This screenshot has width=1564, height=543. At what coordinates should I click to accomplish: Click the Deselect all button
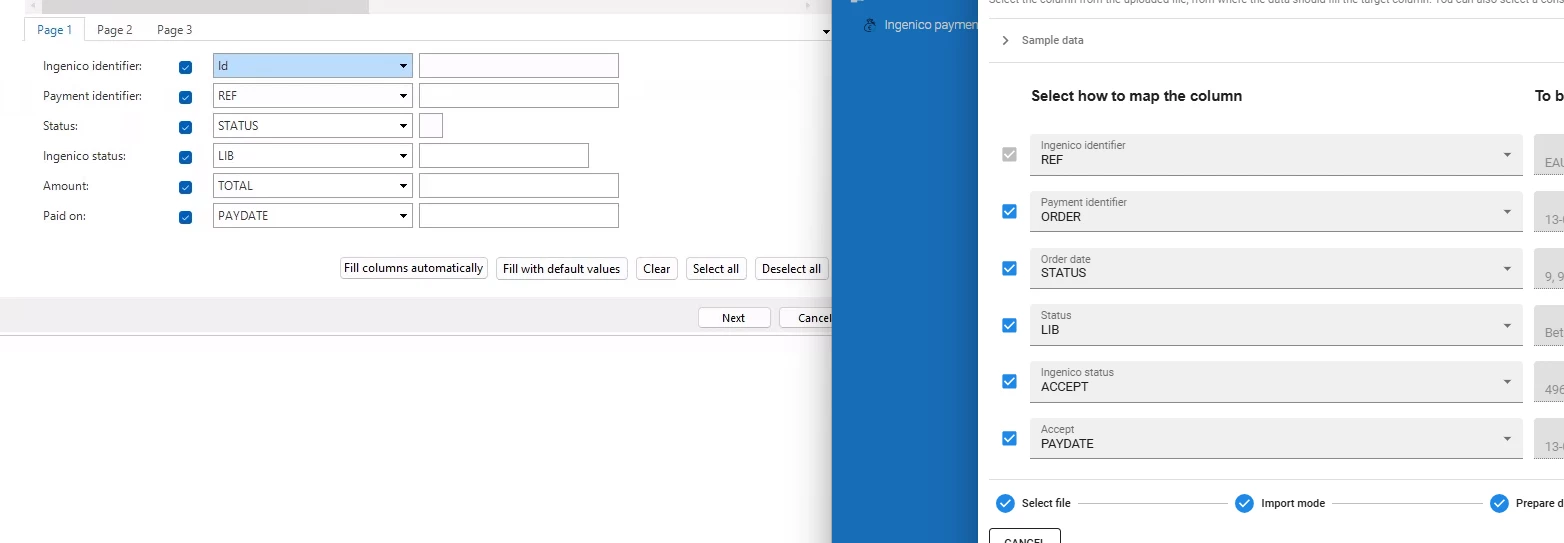coord(791,268)
